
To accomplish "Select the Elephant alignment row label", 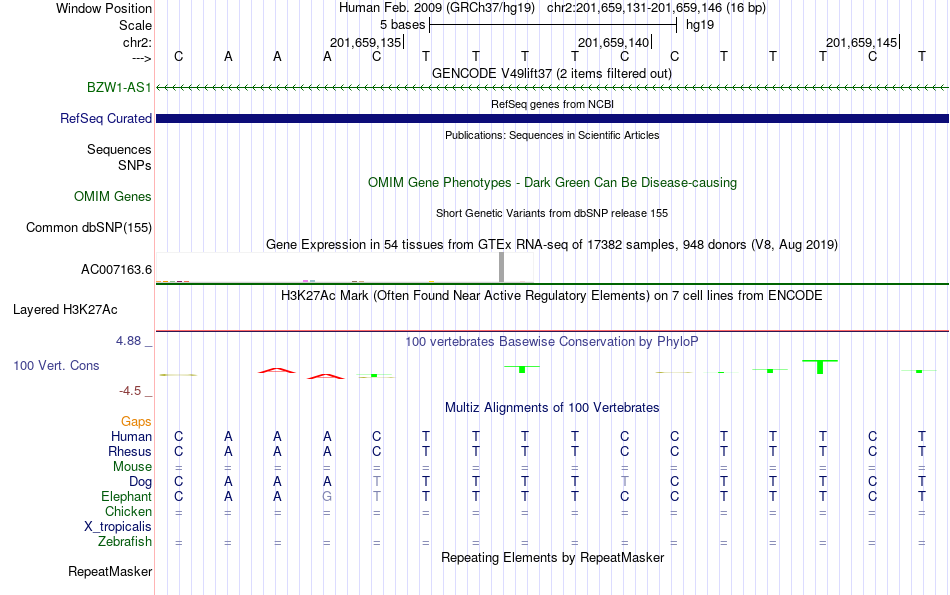I will 127,497.
